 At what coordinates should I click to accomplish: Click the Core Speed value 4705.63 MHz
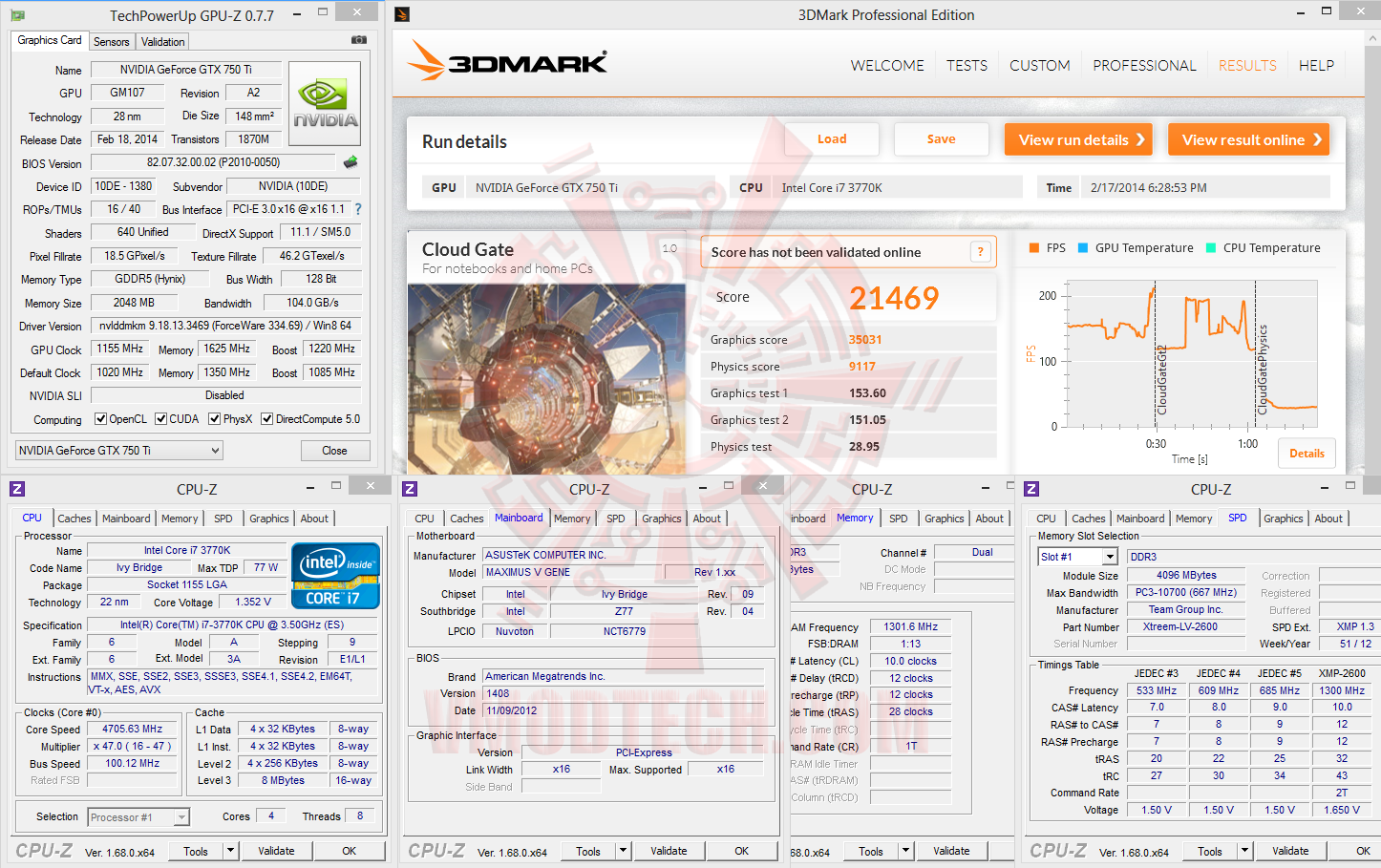[133, 729]
